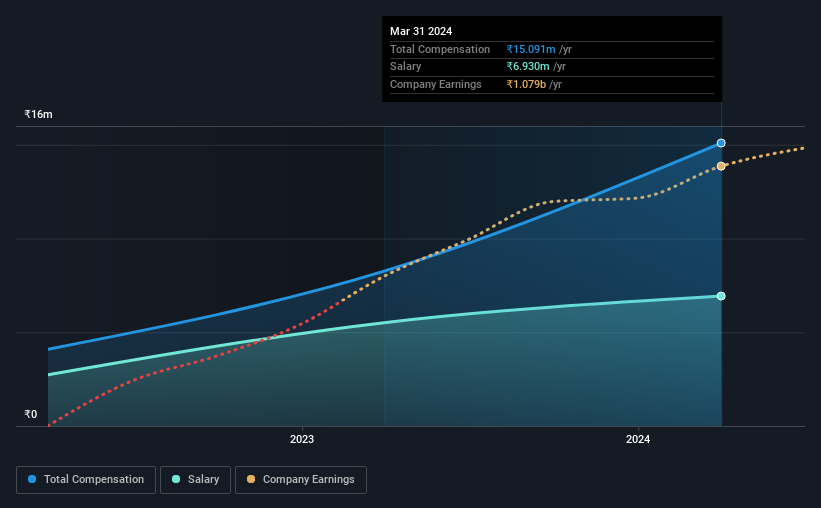
Task: Click the Salary tooltip row label
Action: pyautogui.click(x=406, y=67)
